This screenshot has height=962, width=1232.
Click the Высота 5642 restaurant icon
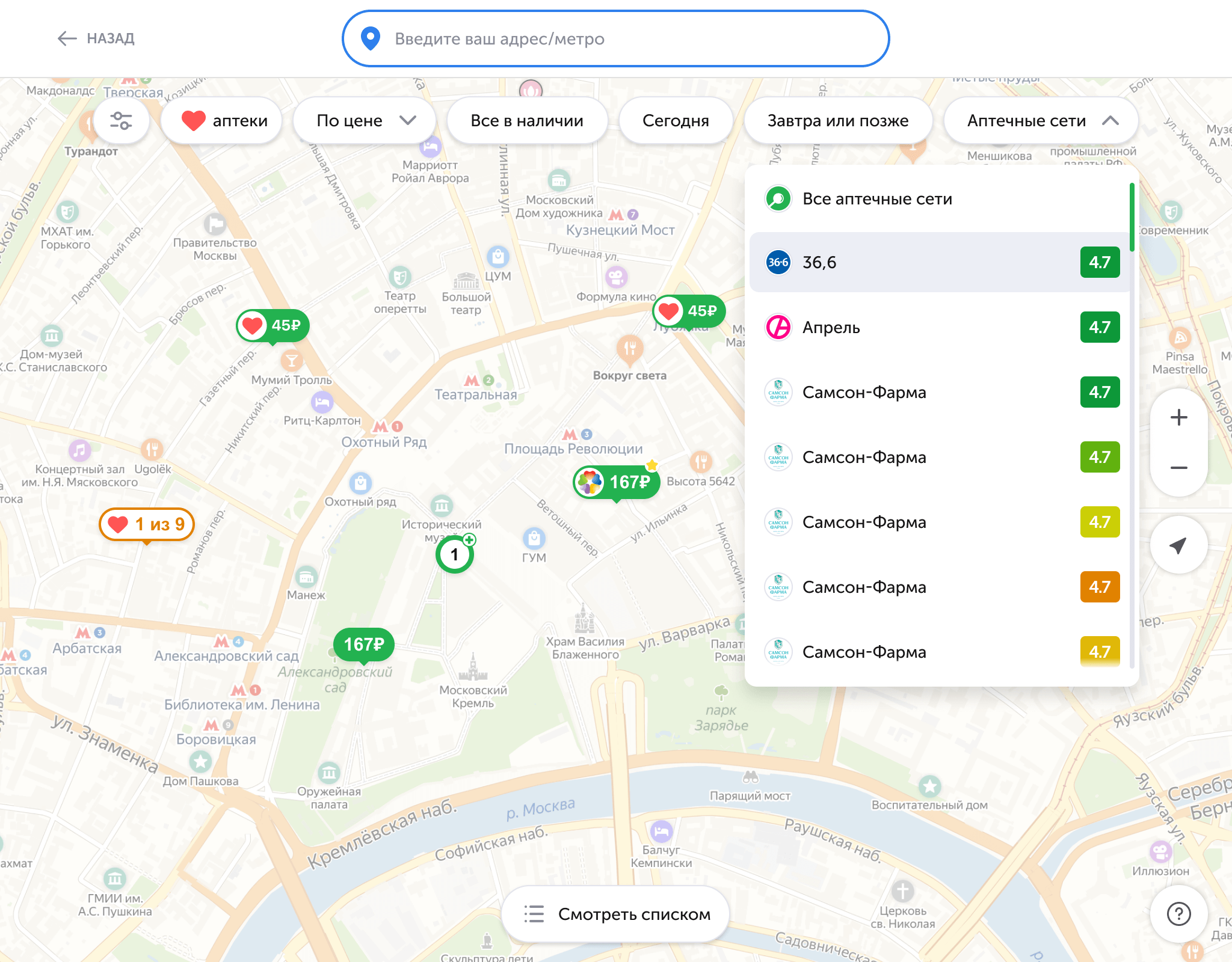tap(701, 462)
